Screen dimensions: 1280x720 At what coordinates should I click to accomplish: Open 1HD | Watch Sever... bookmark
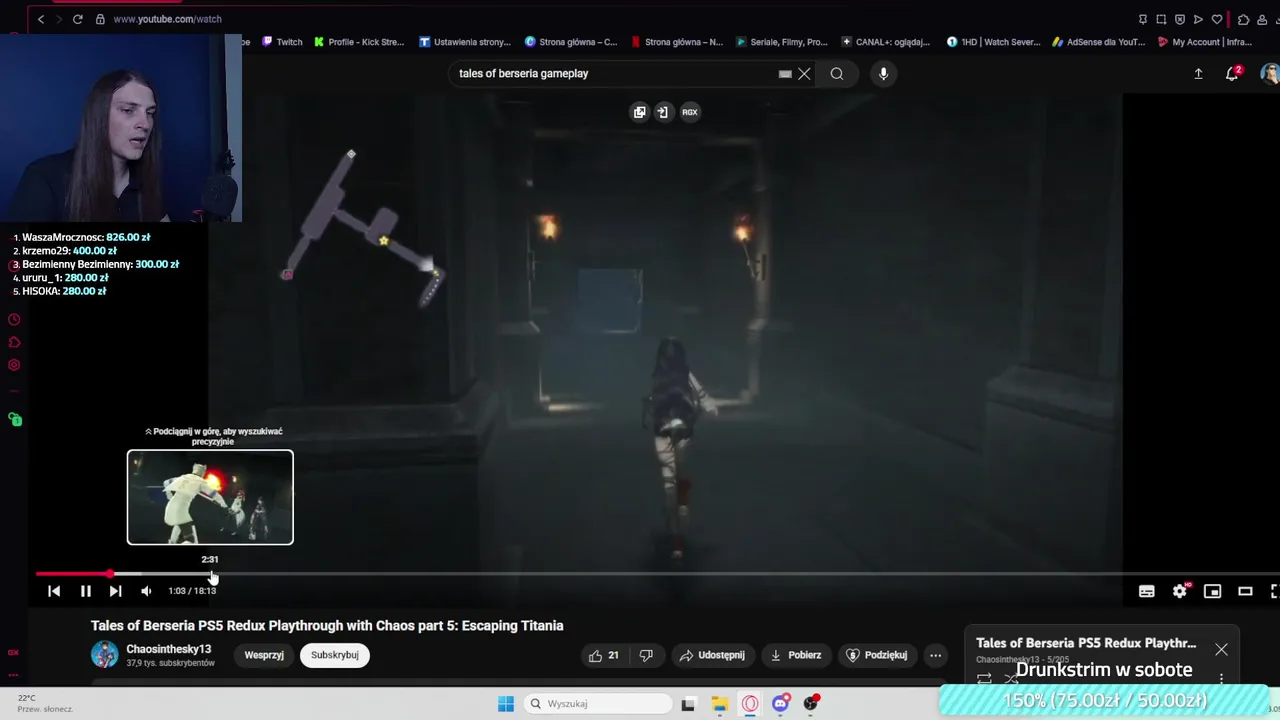(x=993, y=42)
